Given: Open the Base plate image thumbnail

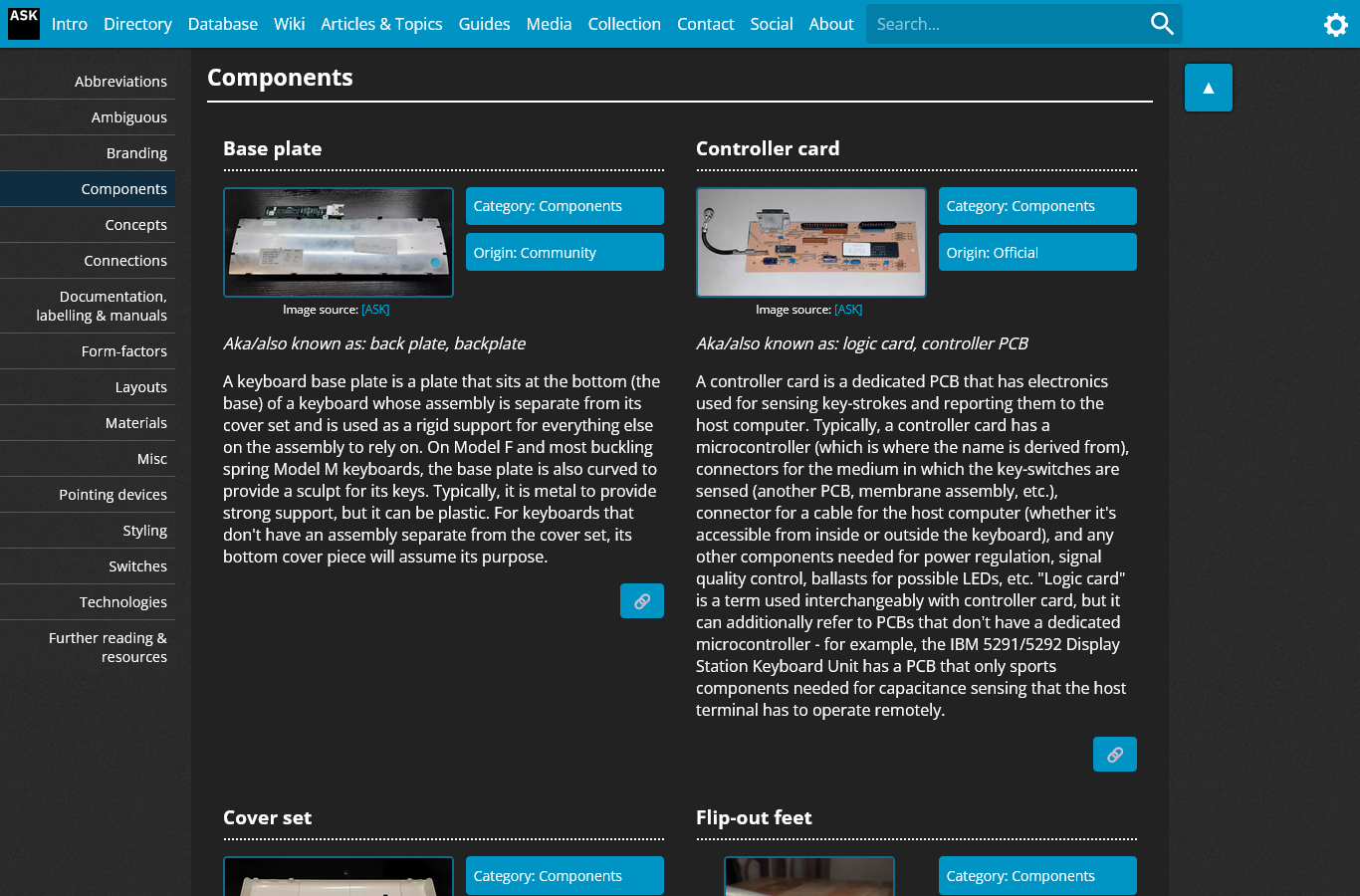Looking at the screenshot, I should [339, 242].
